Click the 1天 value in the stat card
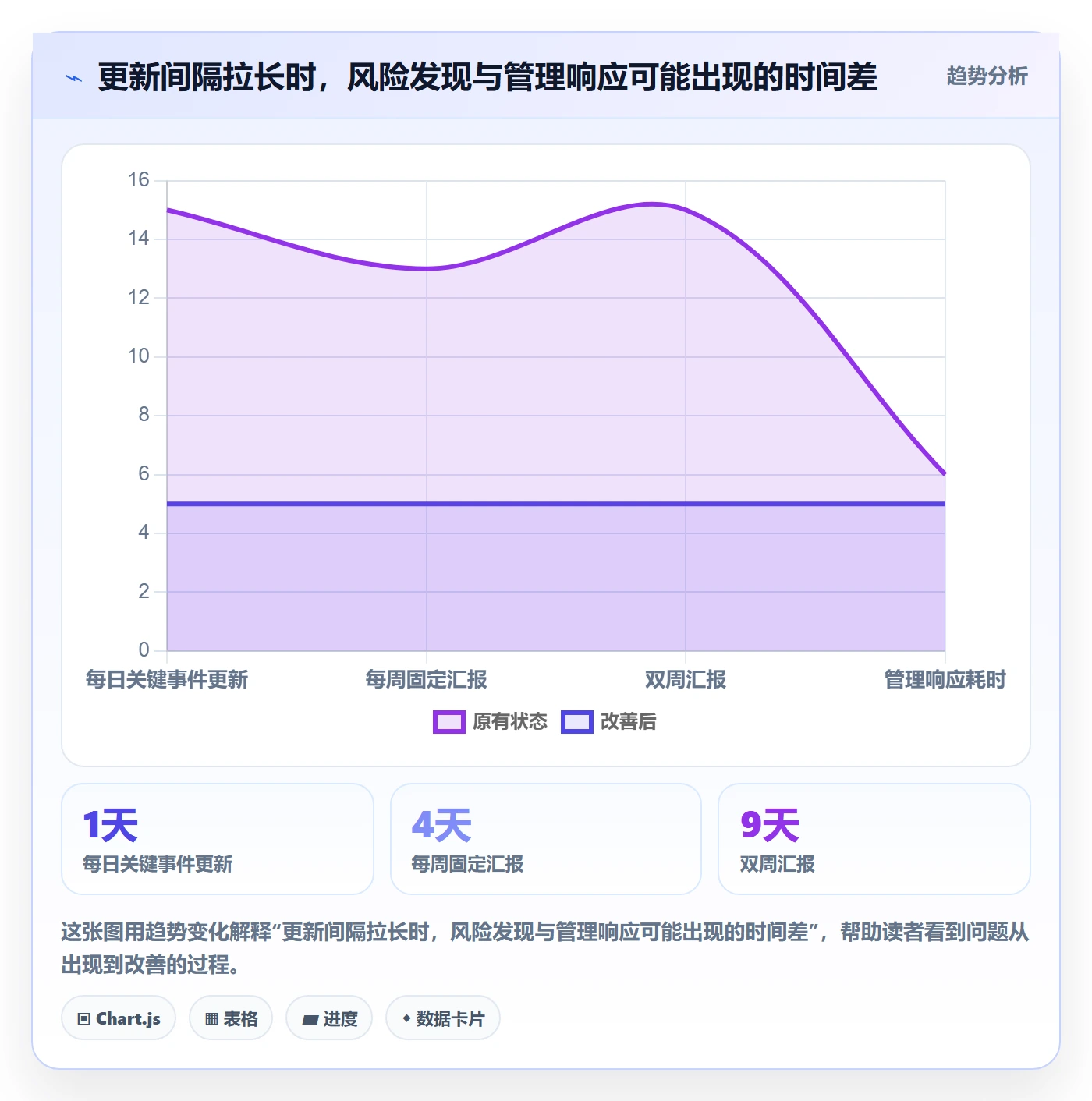Image resolution: width=1092 pixels, height=1101 pixels. pos(110,825)
